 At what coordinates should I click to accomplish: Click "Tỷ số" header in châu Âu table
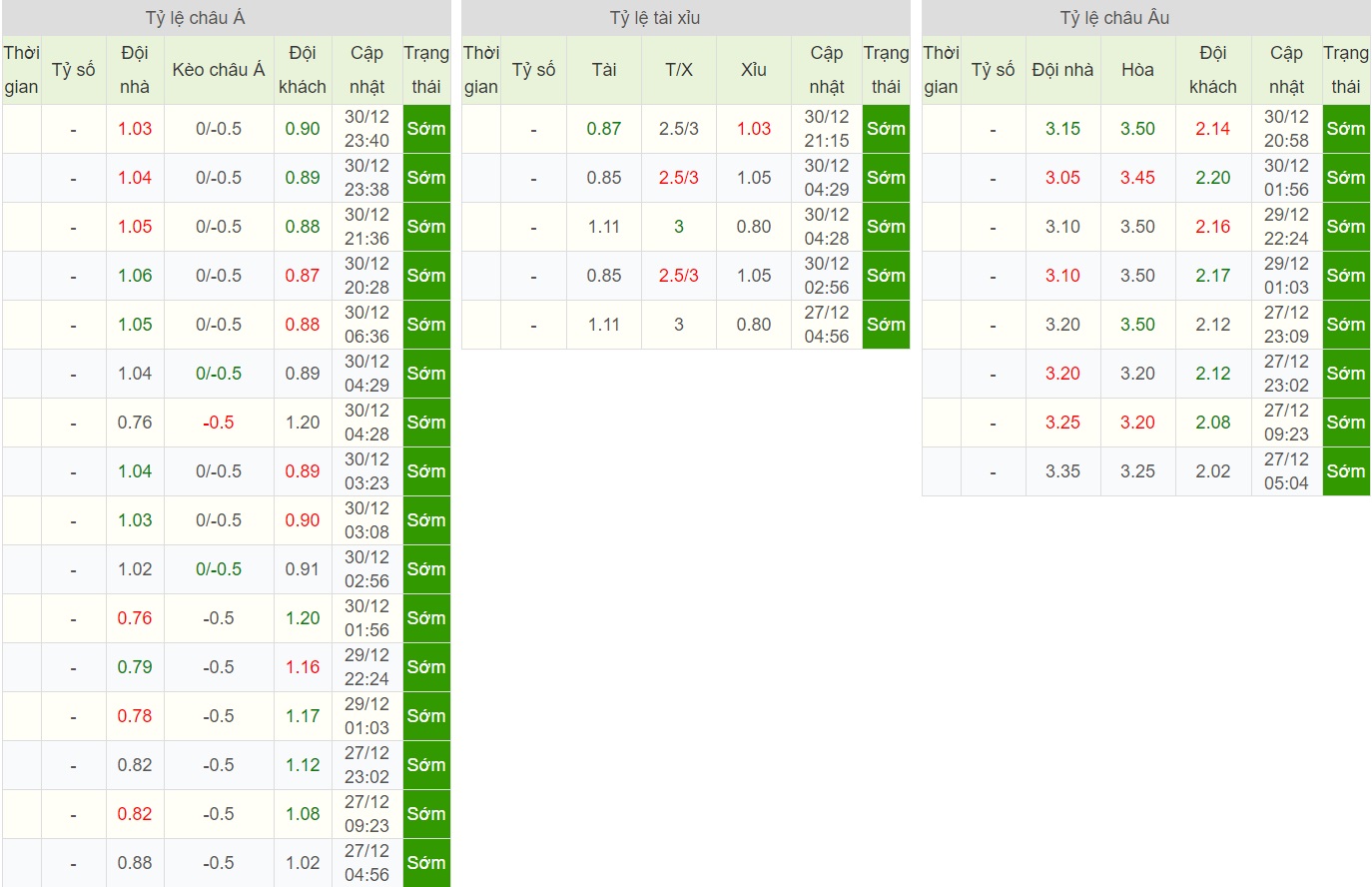[x=993, y=70]
